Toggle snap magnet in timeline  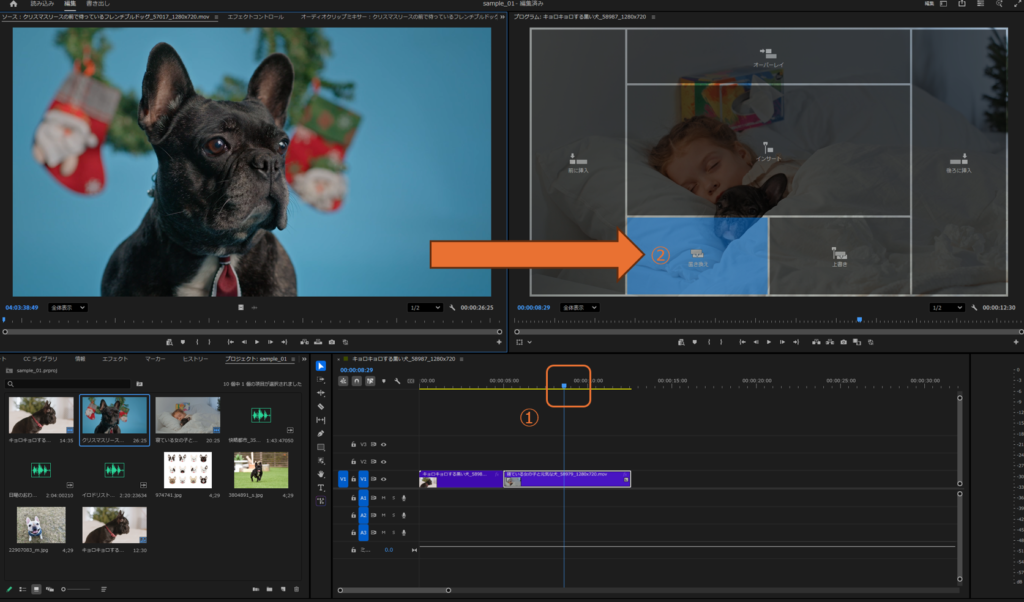coord(357,381)
